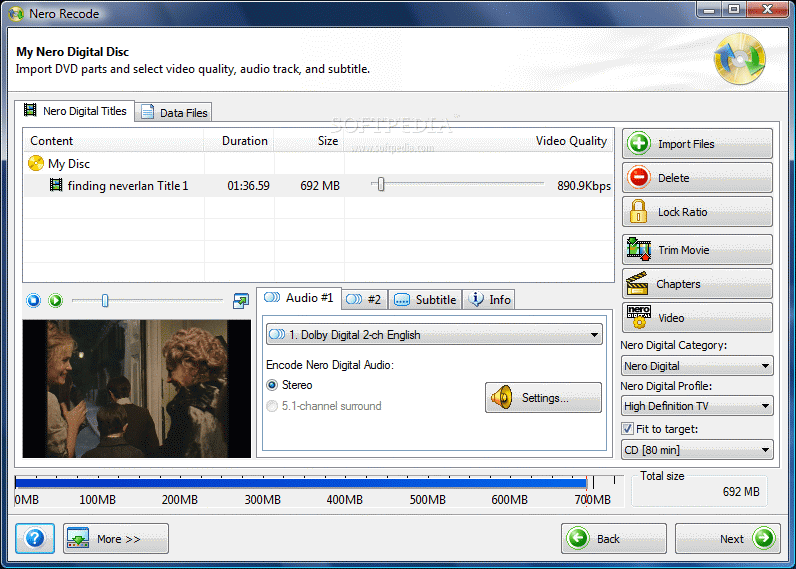The width and height of the screenshot is (796, 569).
Task: Select the 5.1-channel surround radio option
Action: pyautogui.click(x=272, y=406)
